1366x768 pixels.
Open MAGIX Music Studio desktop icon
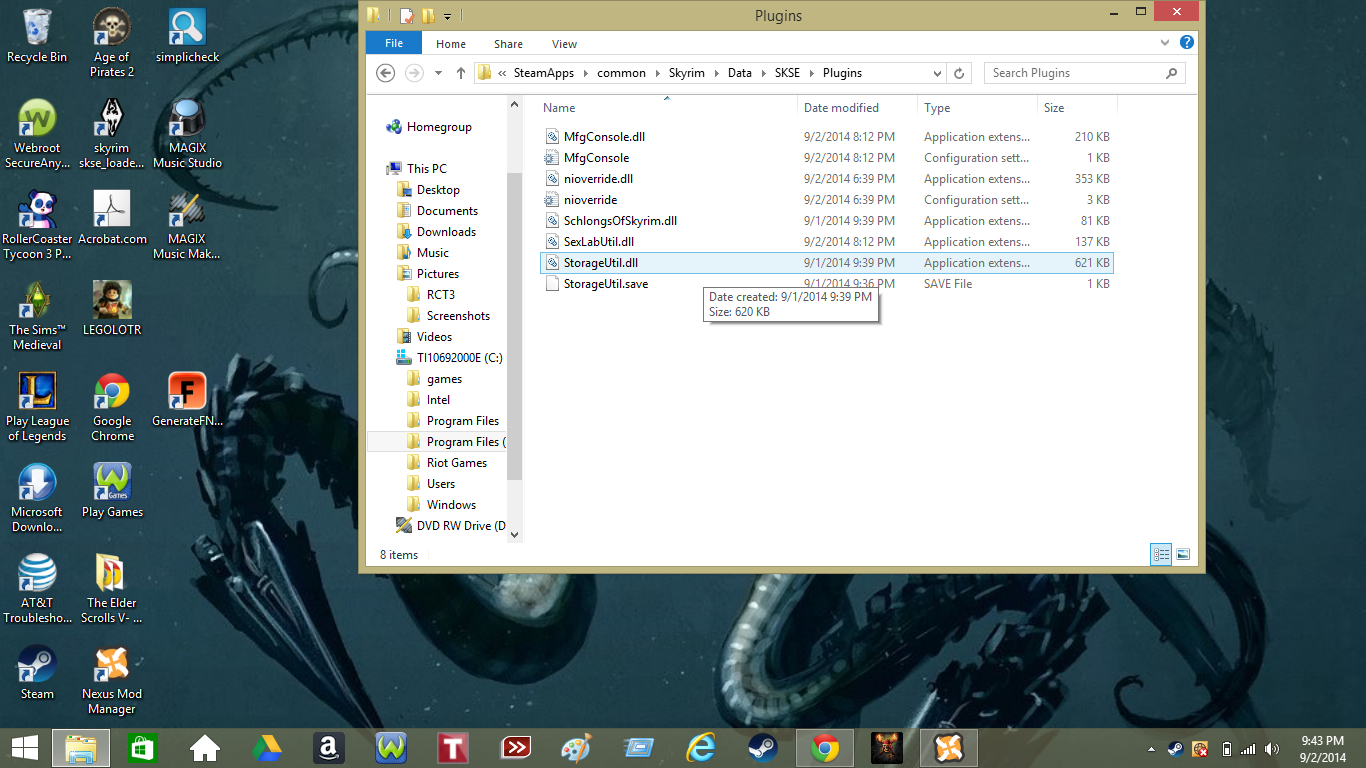click(187, 134)
